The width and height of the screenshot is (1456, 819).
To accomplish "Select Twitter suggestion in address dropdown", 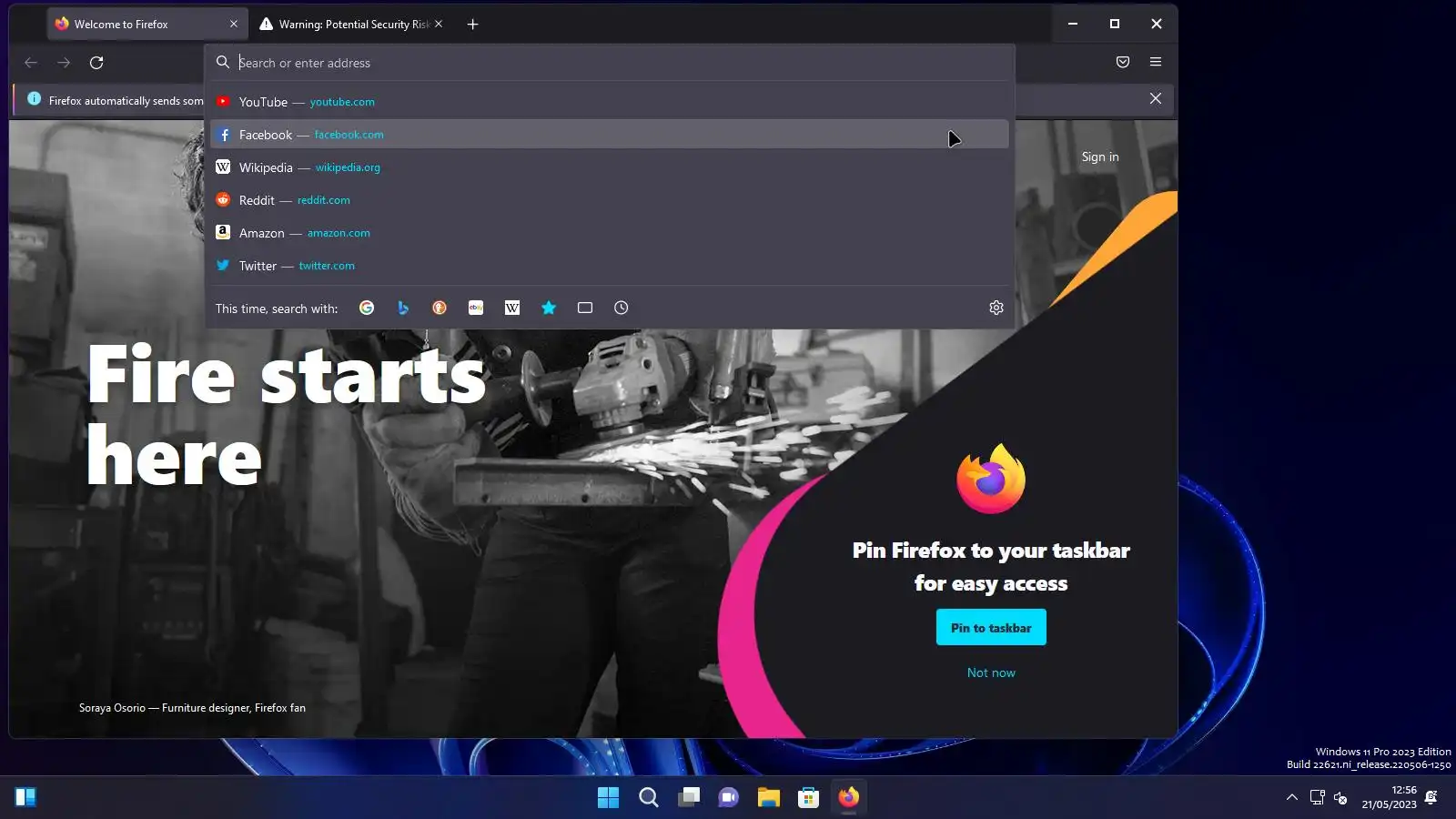I will coord(610,266).
